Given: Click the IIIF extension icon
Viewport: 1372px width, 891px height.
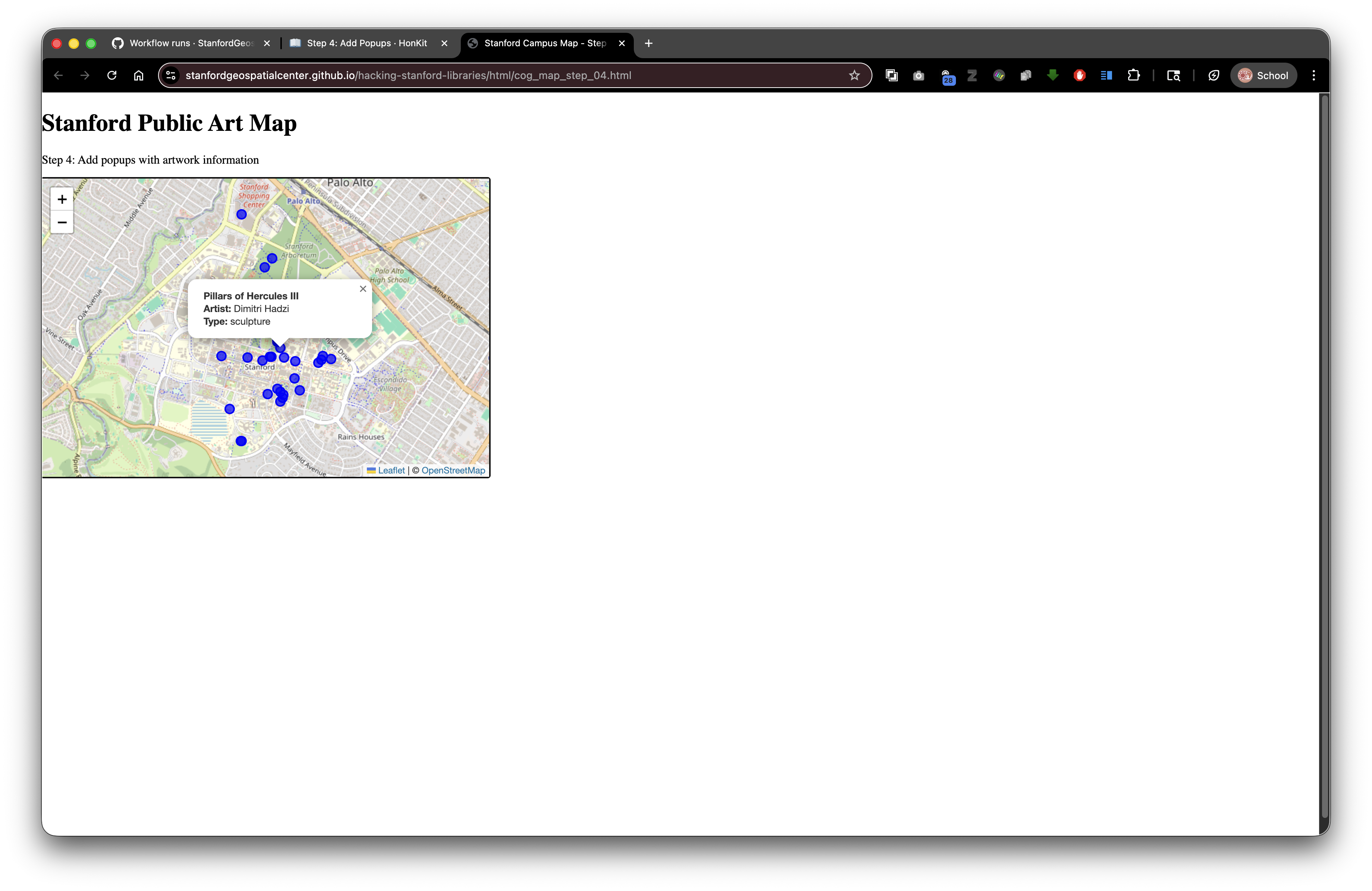Looking at the screenshot, I should point(998,75).
